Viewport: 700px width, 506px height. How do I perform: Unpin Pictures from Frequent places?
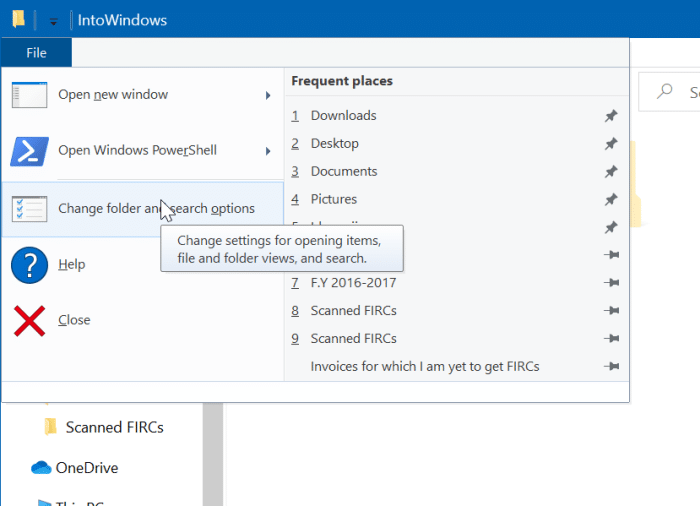tap(611, 199)
